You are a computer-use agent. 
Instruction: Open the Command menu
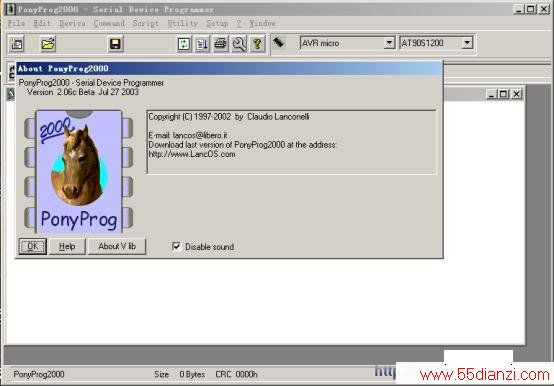coord(109,23)
